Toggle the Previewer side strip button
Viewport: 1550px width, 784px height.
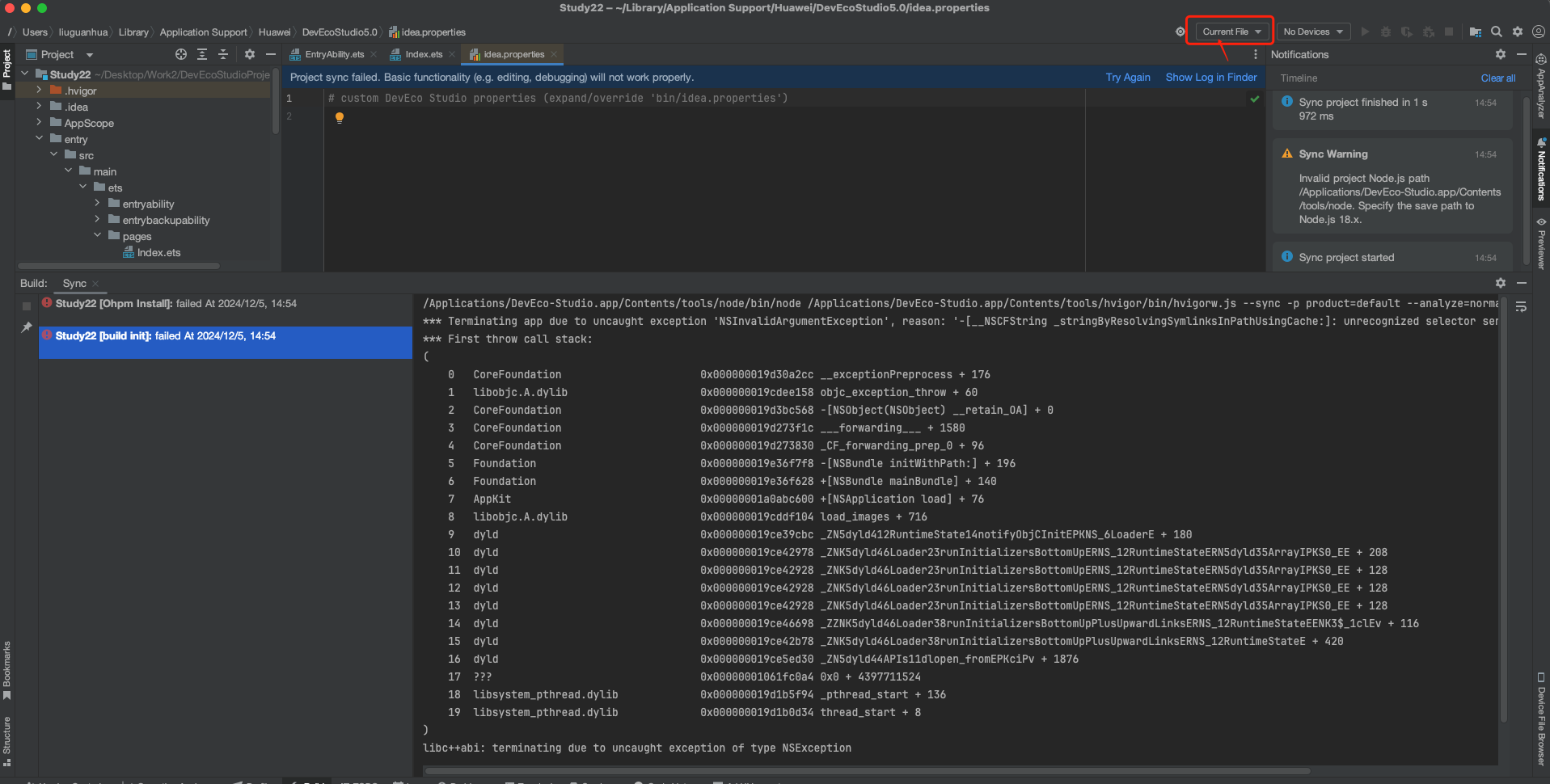(x=1541, y=242)
